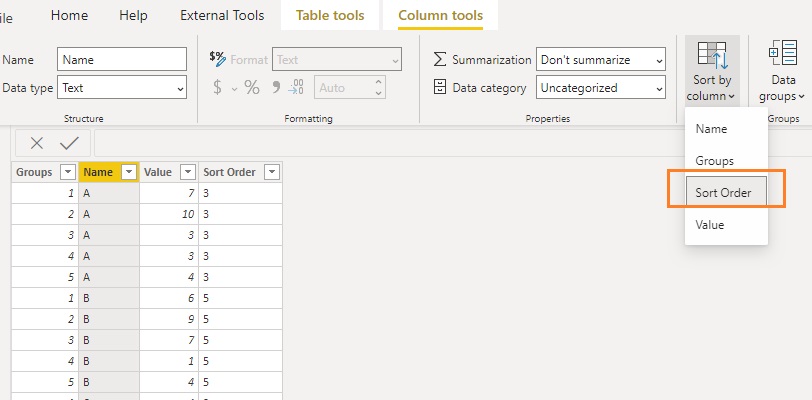This screenshot has width=812, height=400.
Task: Click the Summarization sigma icon
Action: [439, 59]
